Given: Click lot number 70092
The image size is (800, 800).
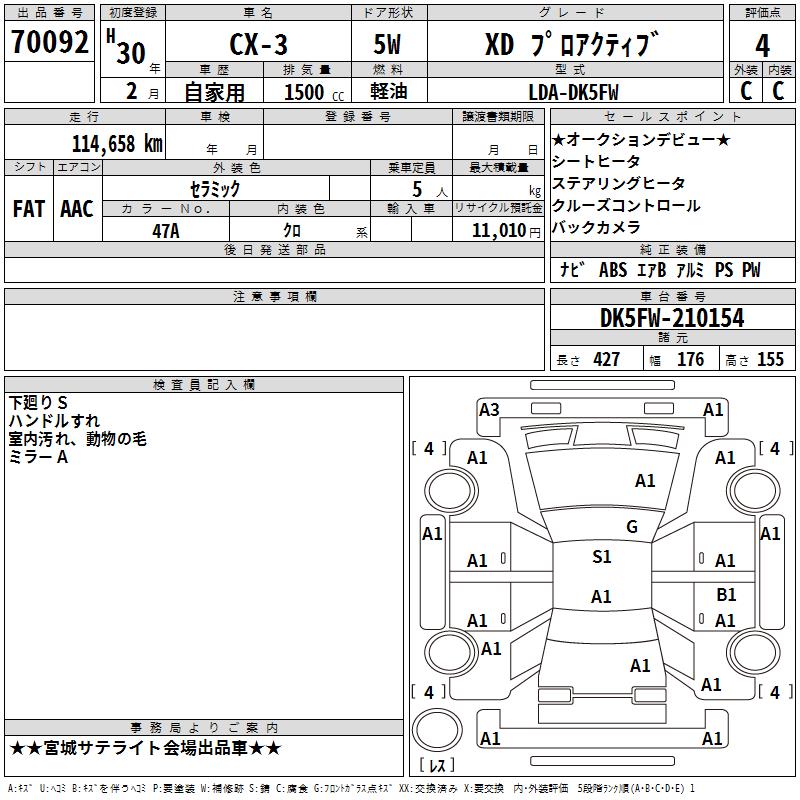Looking at the screenshot, I should [49, 42].
